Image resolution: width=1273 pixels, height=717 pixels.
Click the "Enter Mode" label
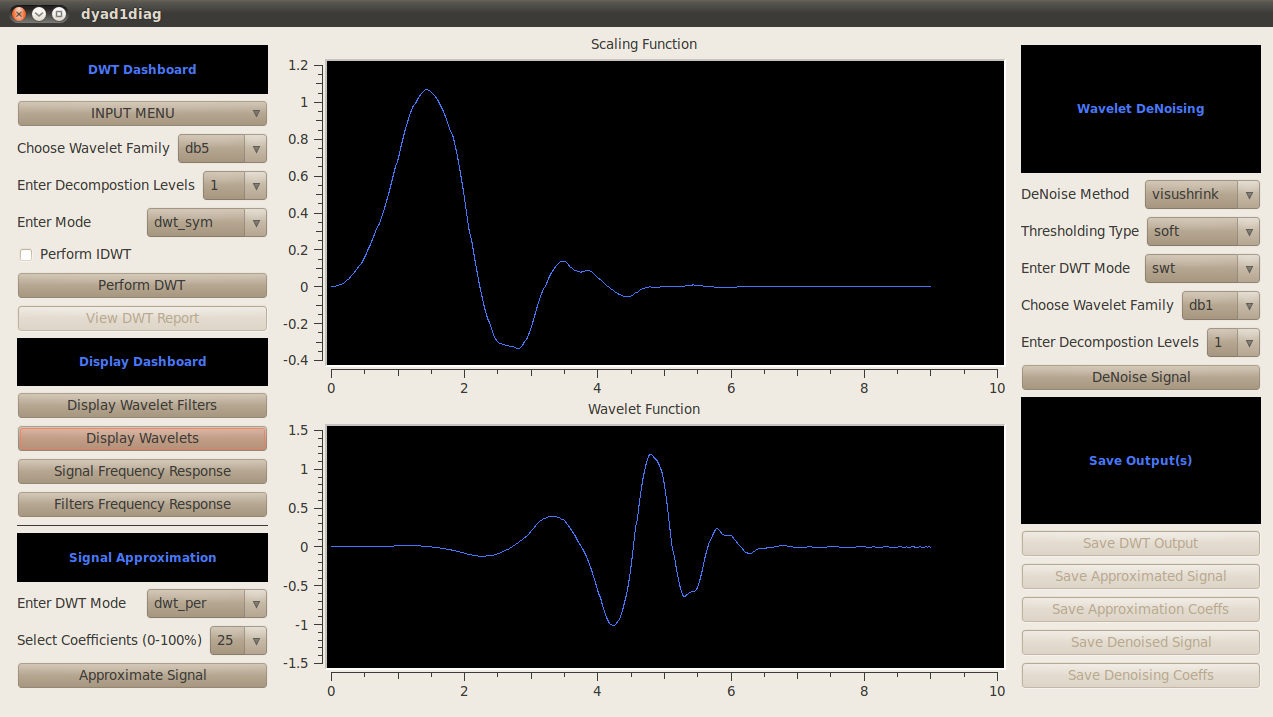coord(54,222)
